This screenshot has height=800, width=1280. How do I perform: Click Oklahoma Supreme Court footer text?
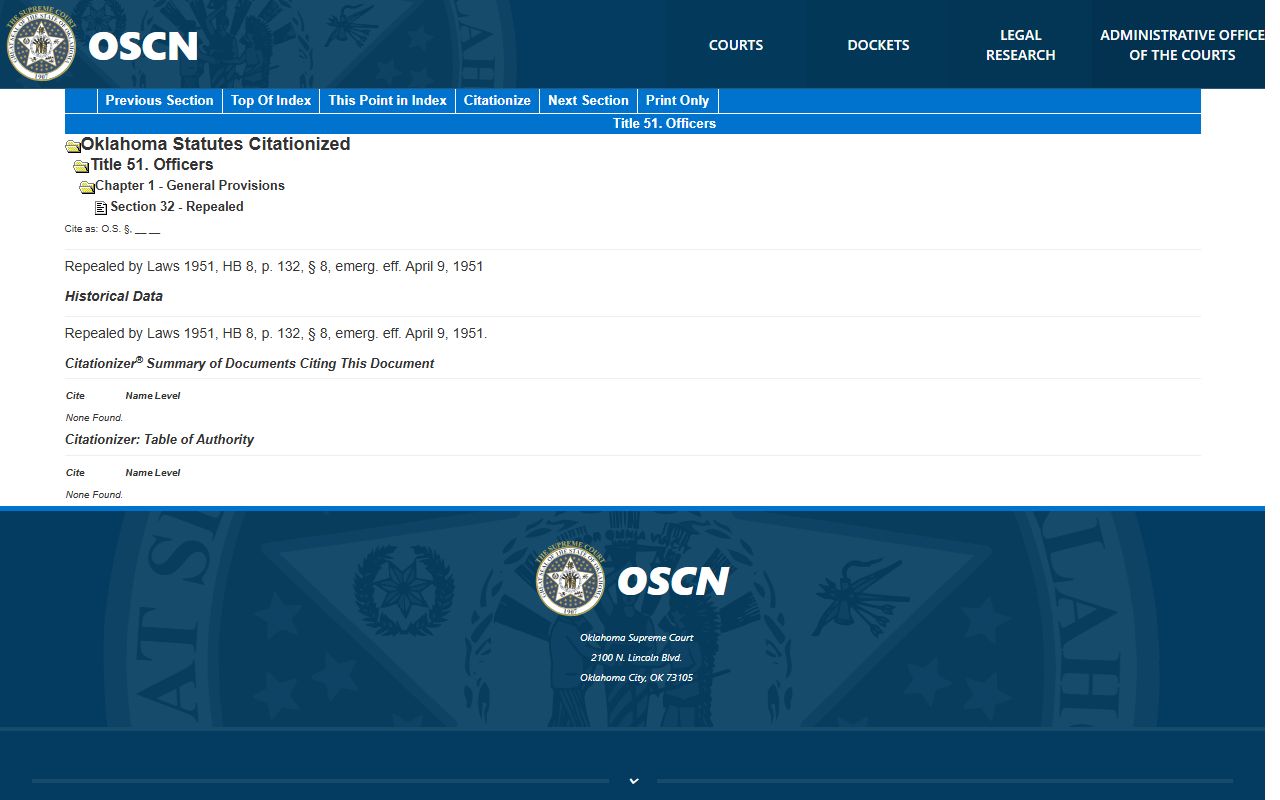pos(636,638)
